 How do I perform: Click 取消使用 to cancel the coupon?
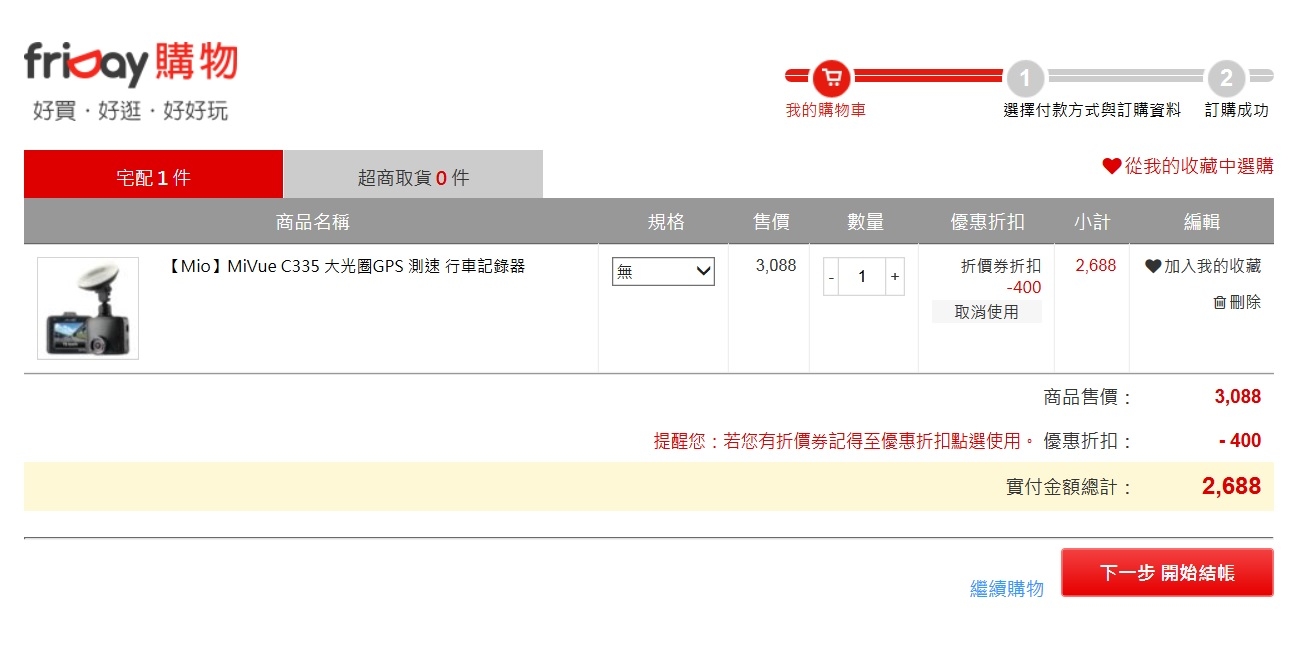pyautogui.click(x=986, y=312)
